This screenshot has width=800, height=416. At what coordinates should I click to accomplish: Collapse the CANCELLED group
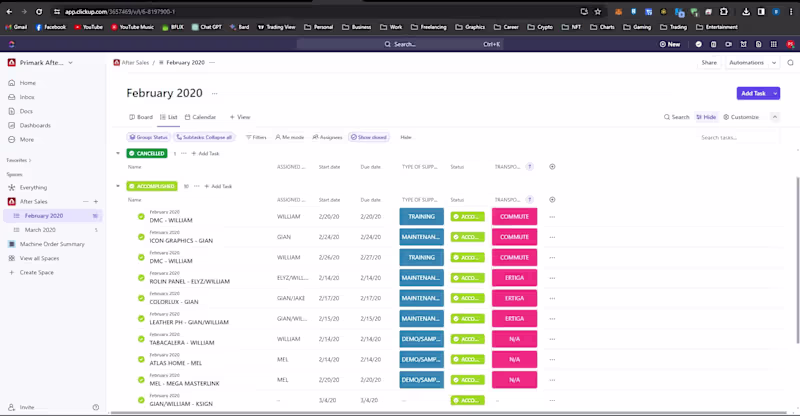point(118,154)
